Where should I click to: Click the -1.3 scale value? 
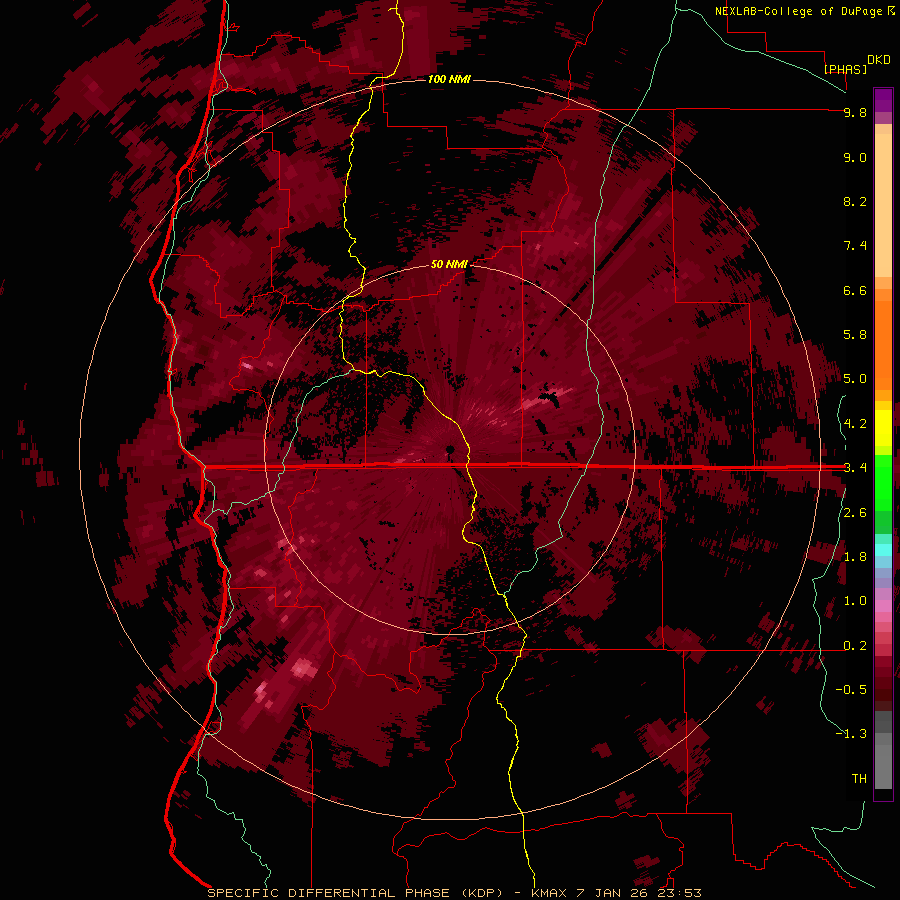851,734
